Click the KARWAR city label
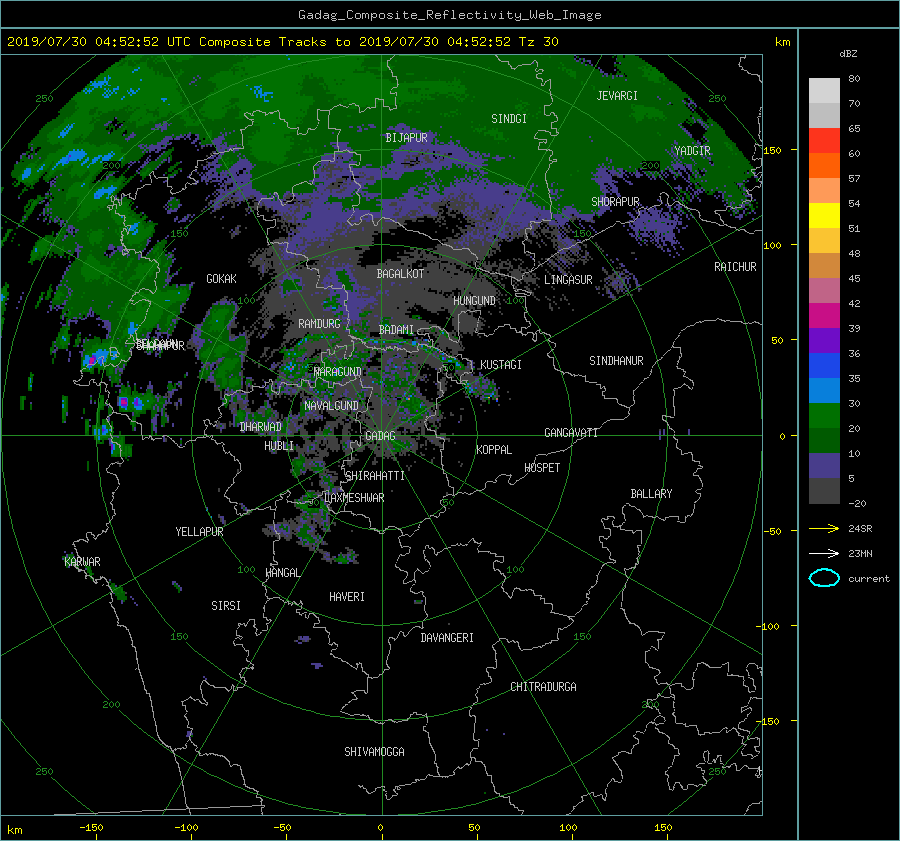Image resolution: width=900 pixels, height=841 pixels. 82,562
